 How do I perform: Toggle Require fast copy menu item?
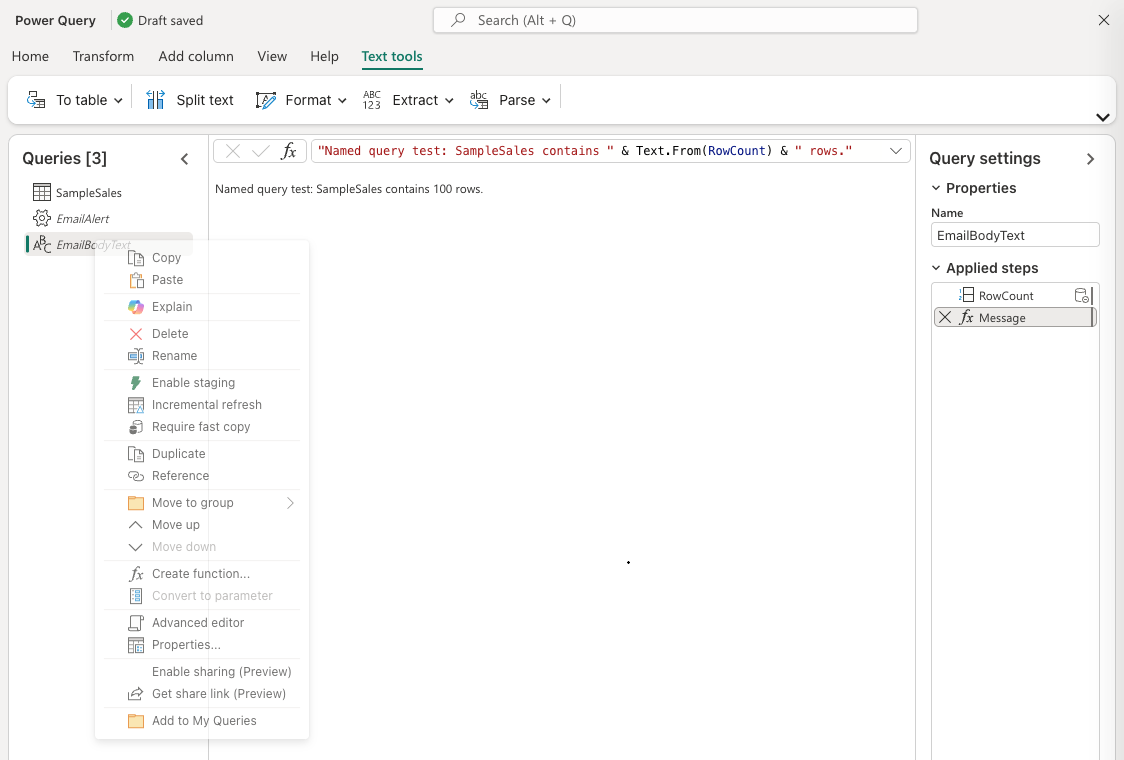point(201,427)
